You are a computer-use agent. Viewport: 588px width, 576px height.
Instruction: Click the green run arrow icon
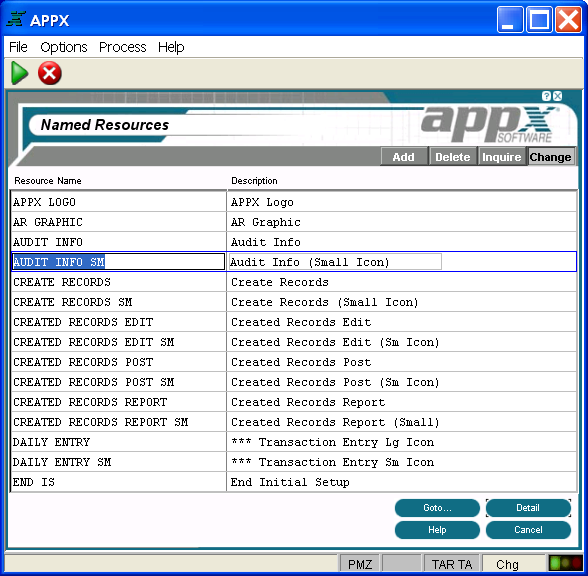click(19, 73)
